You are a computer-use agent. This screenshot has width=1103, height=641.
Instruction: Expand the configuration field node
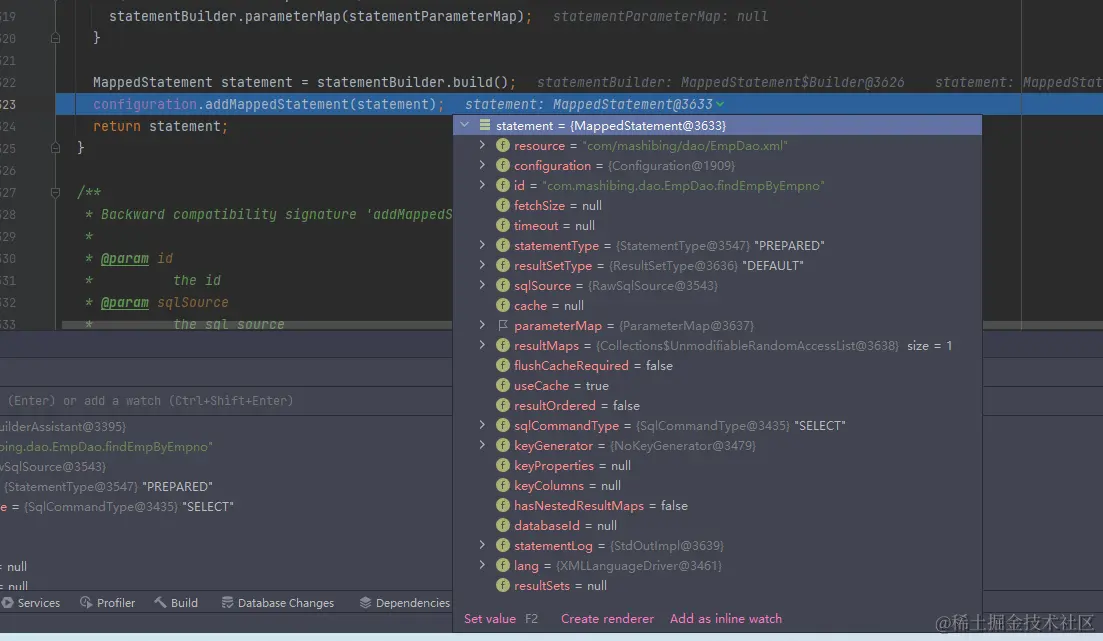482,165
